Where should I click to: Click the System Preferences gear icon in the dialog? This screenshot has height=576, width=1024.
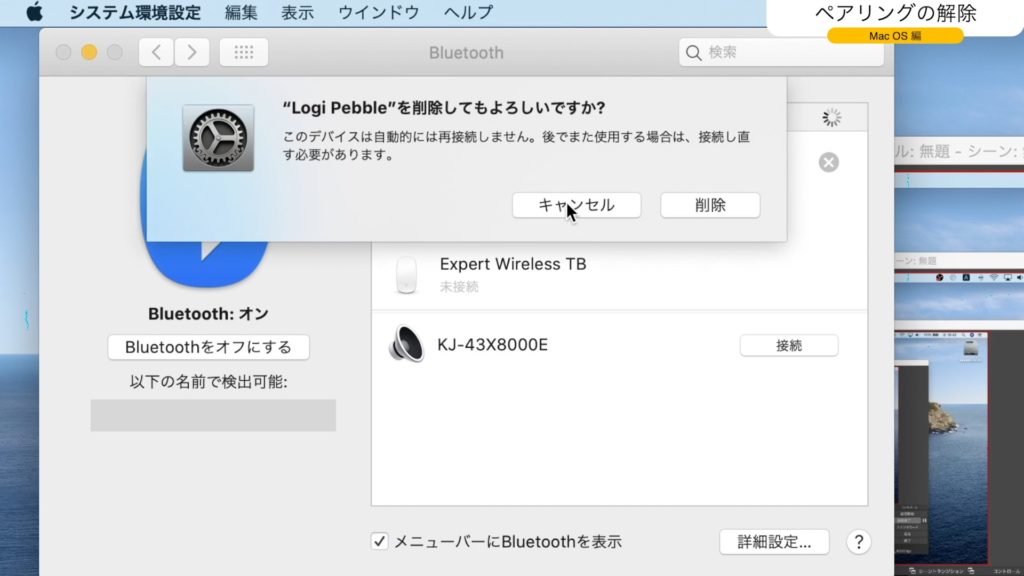click(x=218, y=138)
